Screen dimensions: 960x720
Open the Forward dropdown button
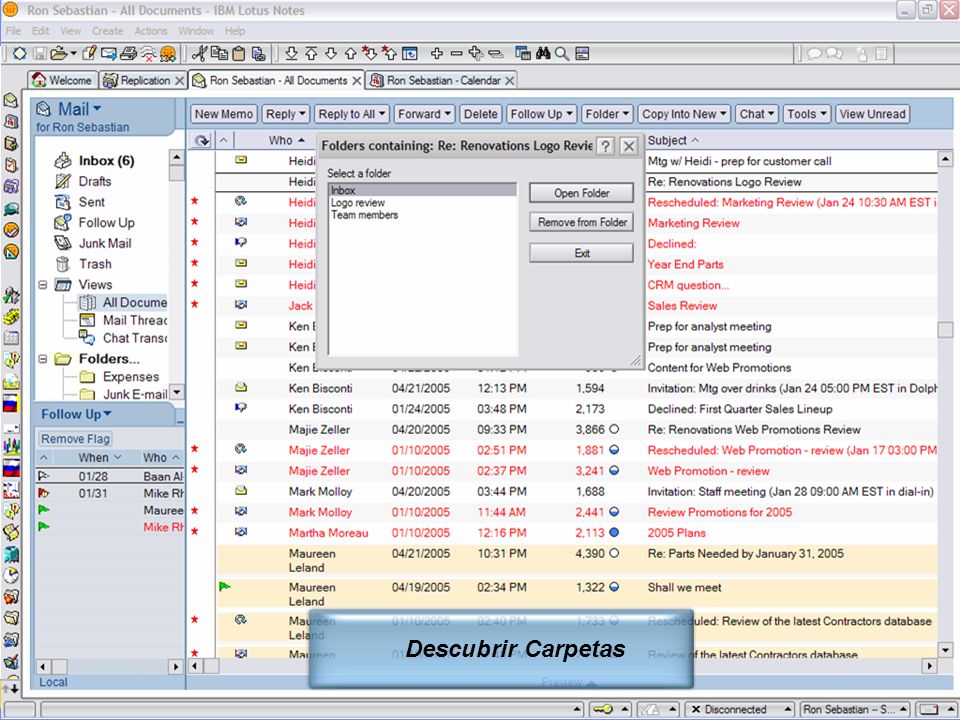(424, 114)
